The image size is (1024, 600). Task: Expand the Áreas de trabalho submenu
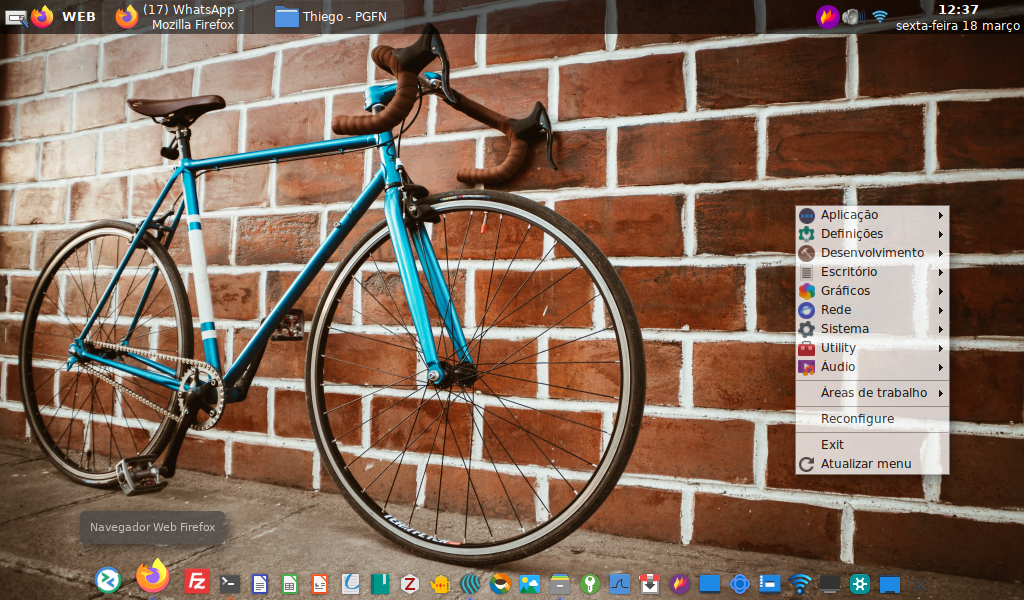[873, 393]
